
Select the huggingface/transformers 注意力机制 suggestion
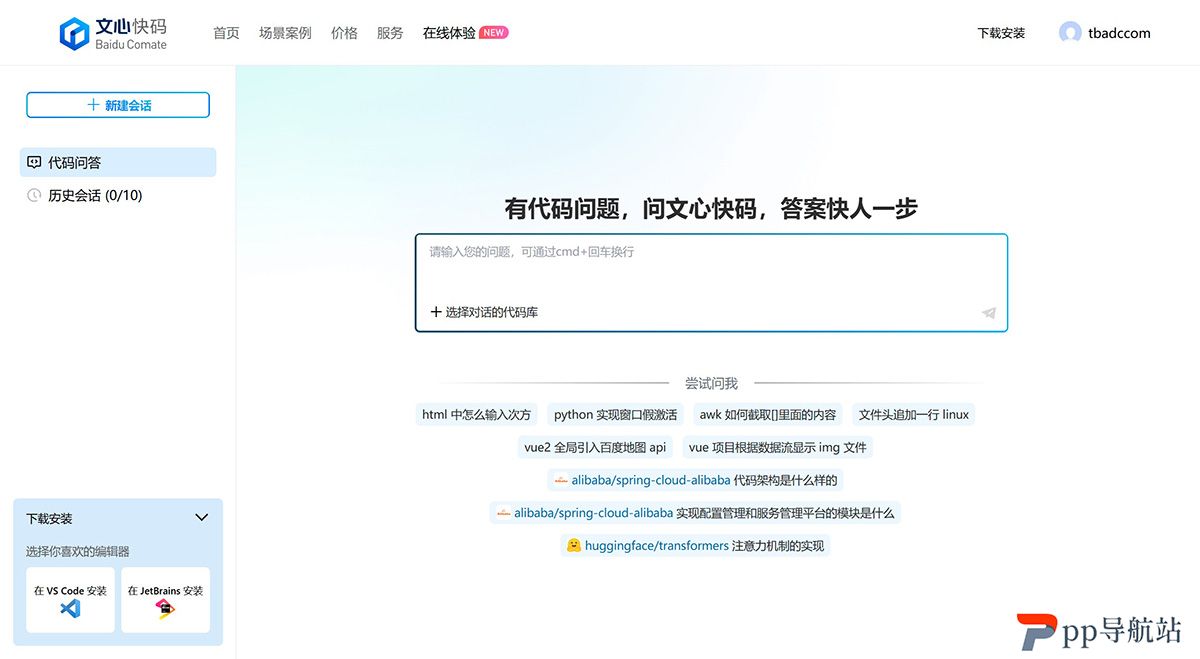click(x=695, y=546)
